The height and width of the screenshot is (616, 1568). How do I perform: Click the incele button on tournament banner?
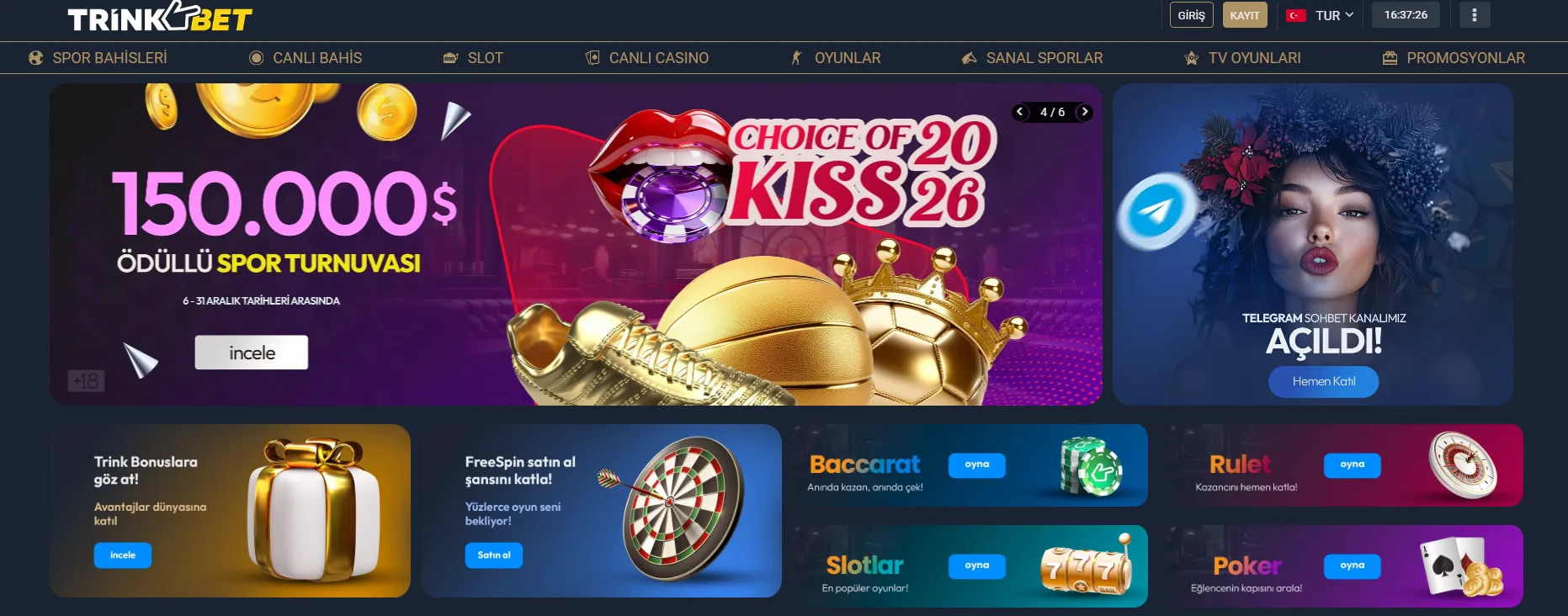point(252,353)
